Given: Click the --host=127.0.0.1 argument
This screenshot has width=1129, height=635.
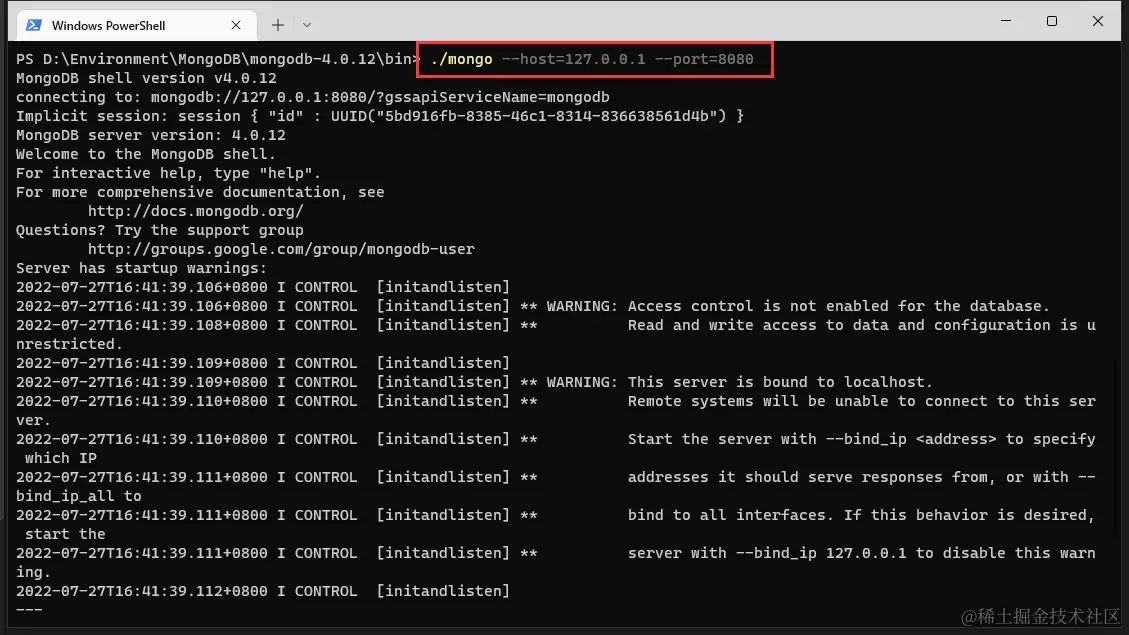Looking at the screenshot, I should 574,59.
